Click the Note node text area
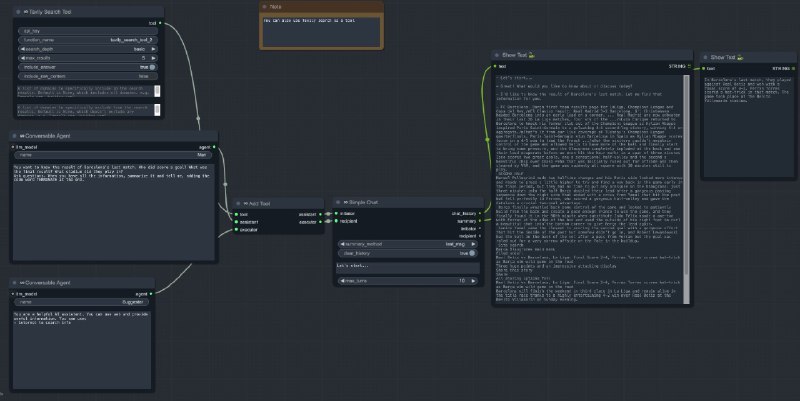Image resolution: width=800 pixels, height=401 pixels. coord(321,32)
